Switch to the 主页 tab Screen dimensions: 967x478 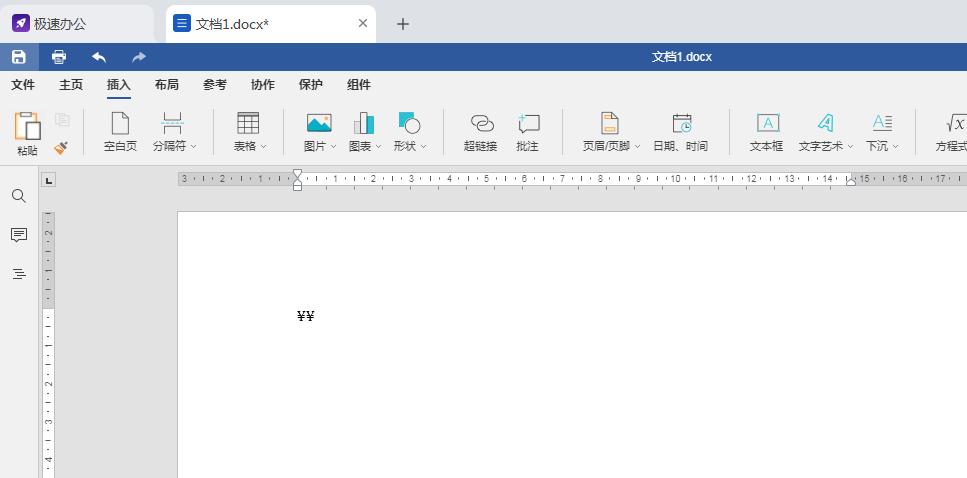[x=71, y=85]
